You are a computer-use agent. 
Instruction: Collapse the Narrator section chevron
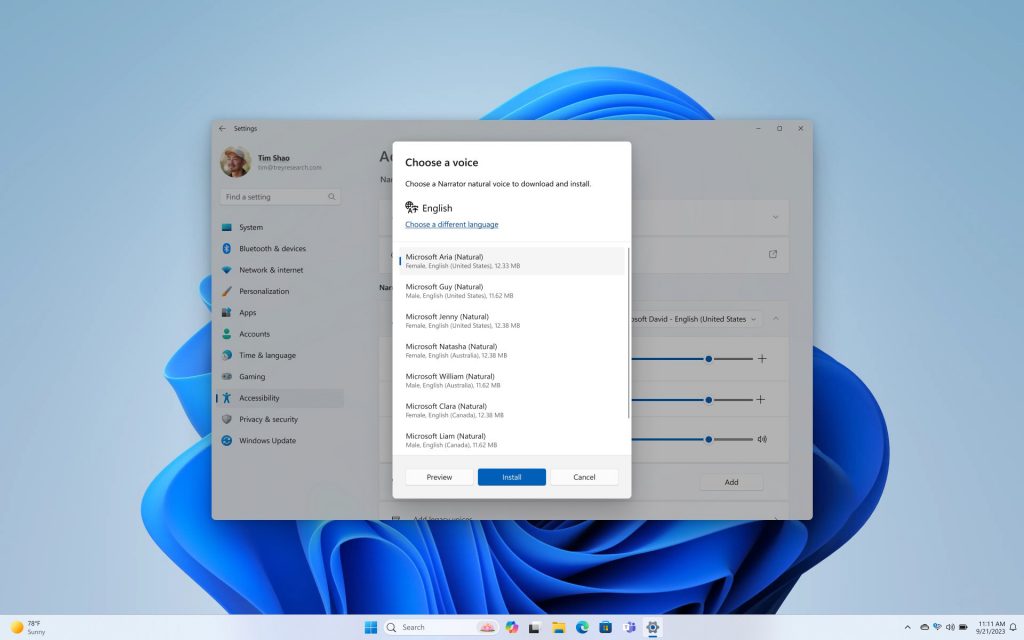pos(776,318)
